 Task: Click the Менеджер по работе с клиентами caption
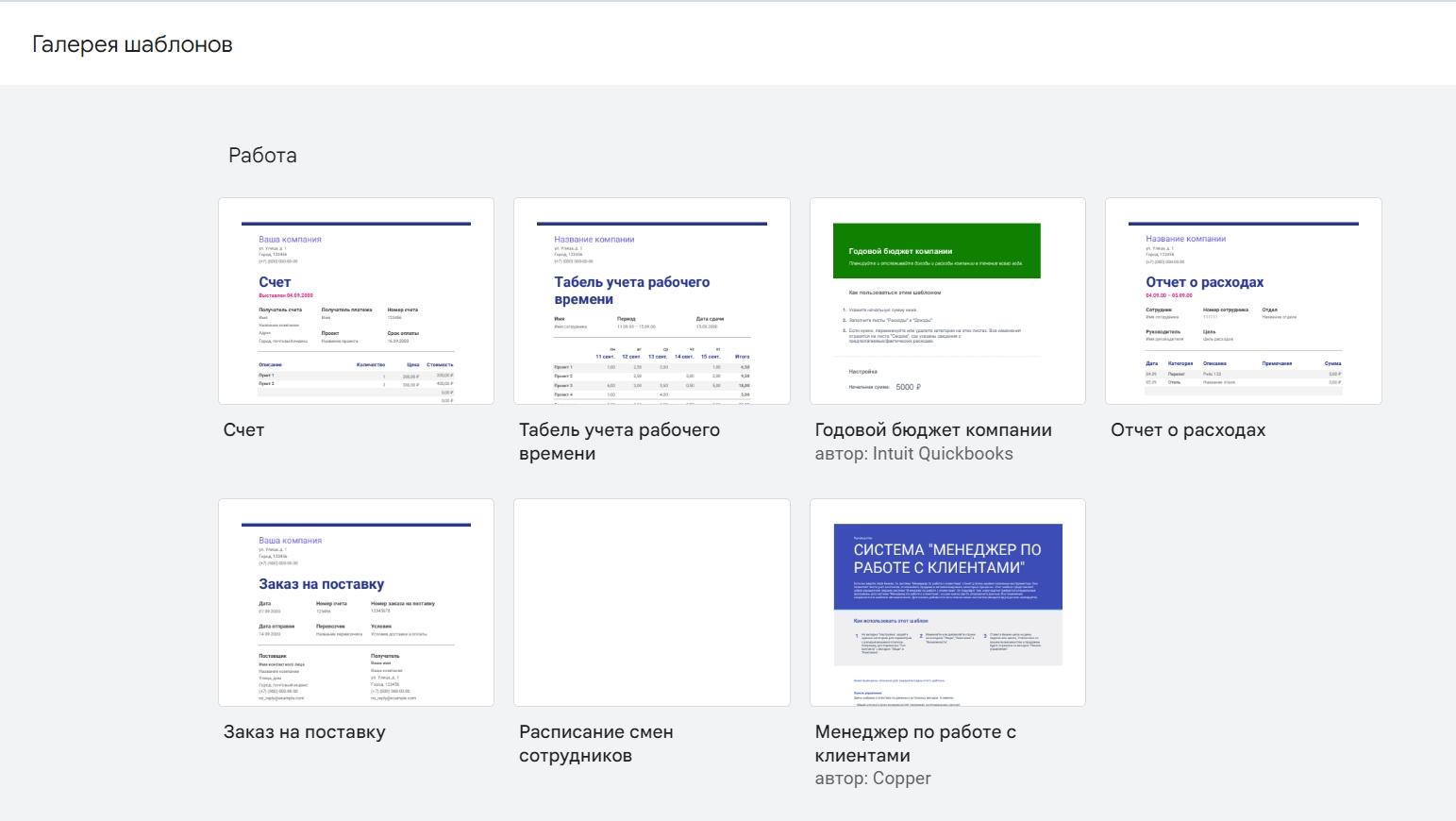coord(914,744)
